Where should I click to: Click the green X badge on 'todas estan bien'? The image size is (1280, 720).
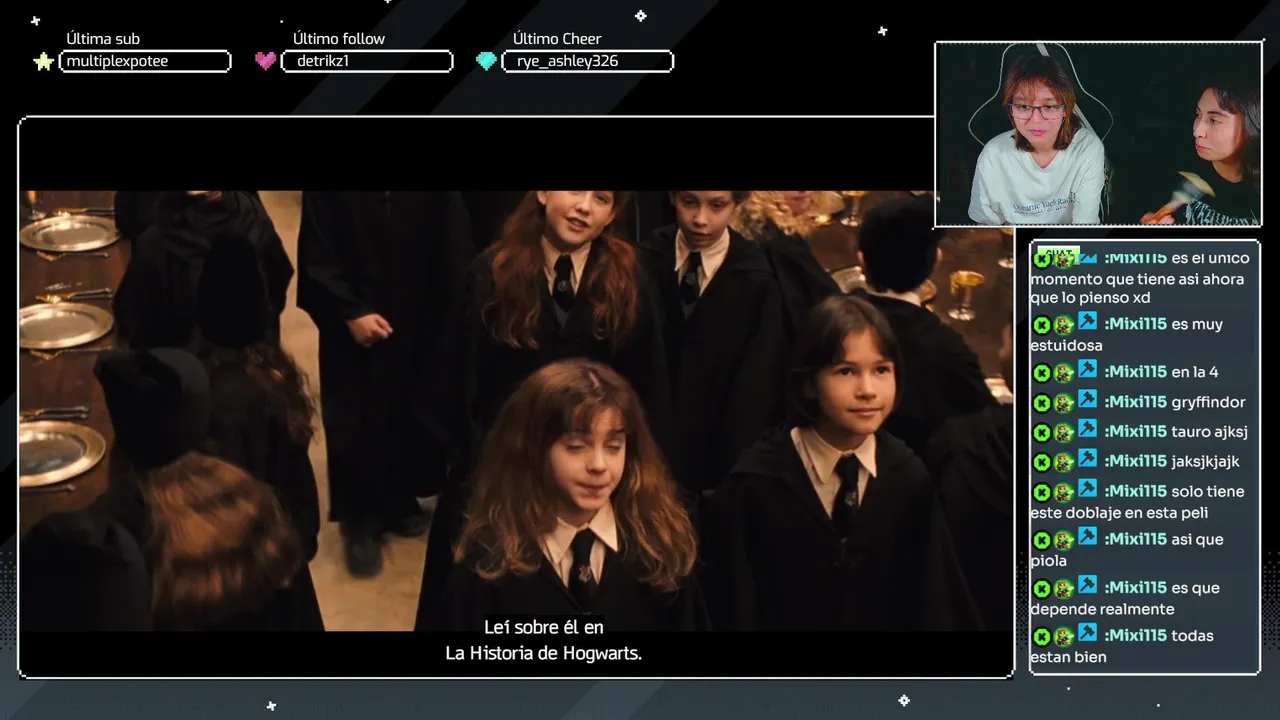tap(1041, 636)
